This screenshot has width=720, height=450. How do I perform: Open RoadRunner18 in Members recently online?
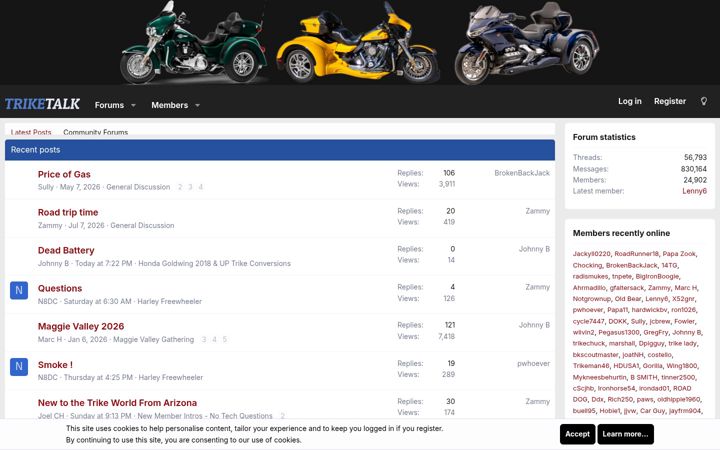pyautogui.click(x=636, y=253)
